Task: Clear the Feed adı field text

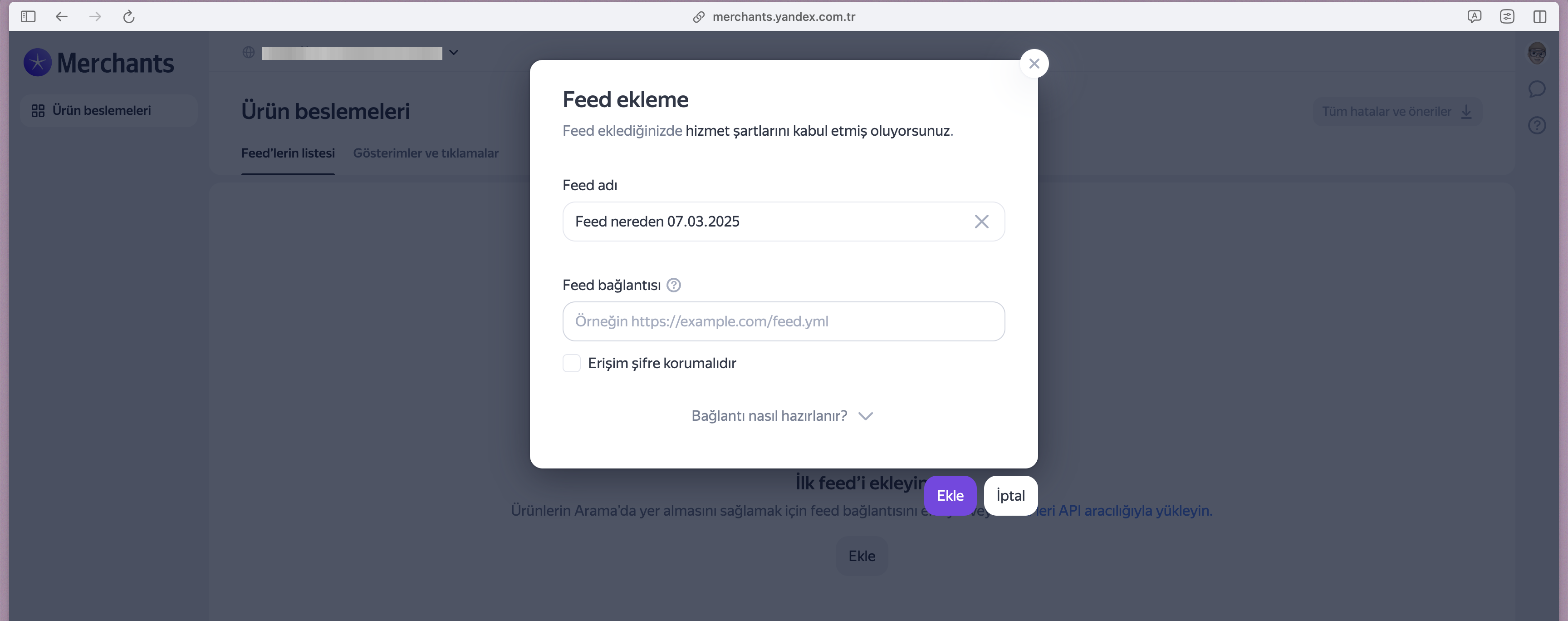Action: [981, 222]
